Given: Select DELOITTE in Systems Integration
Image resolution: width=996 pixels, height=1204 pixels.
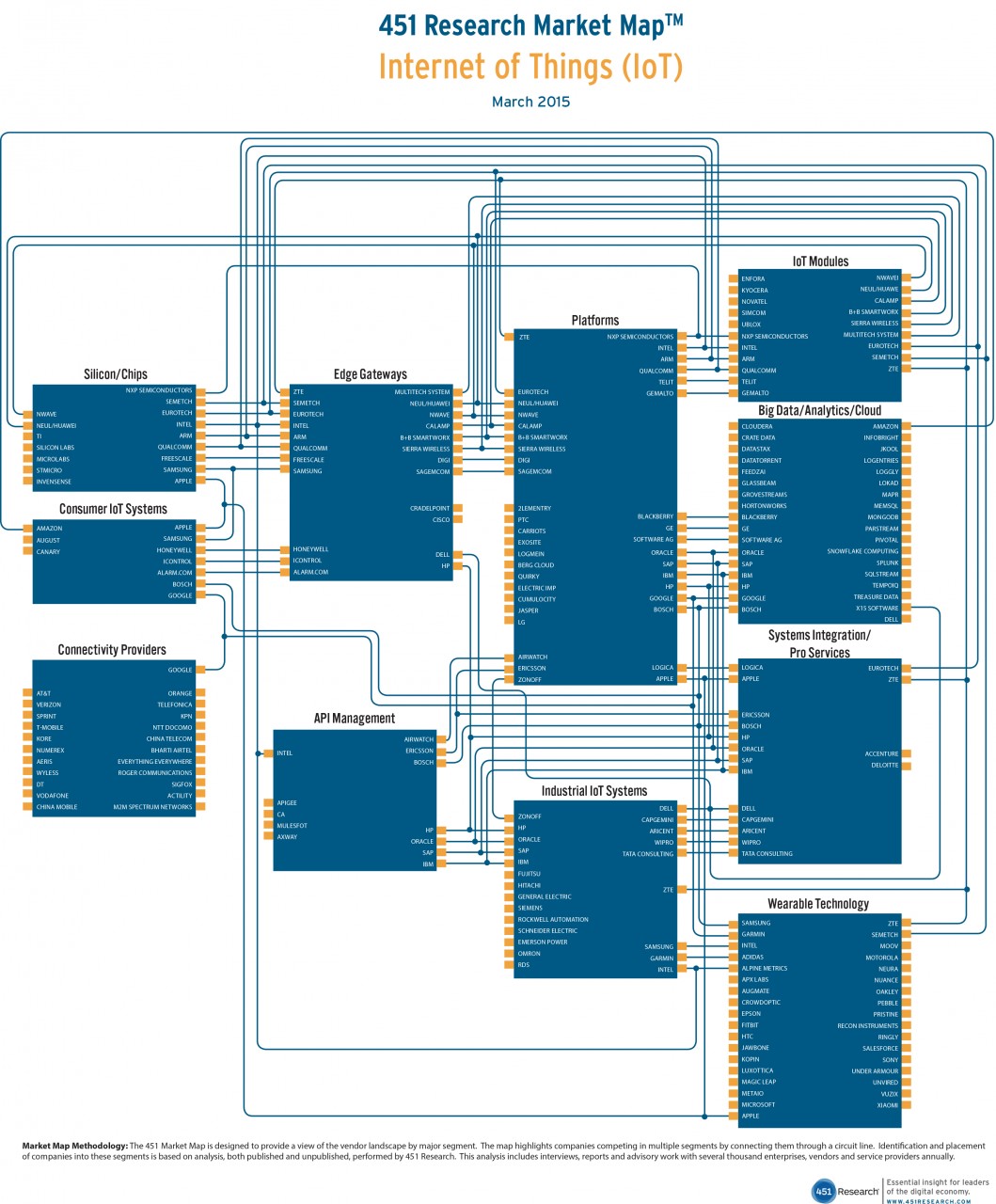Looking at the screenshot, I should [x=885, y=765].
